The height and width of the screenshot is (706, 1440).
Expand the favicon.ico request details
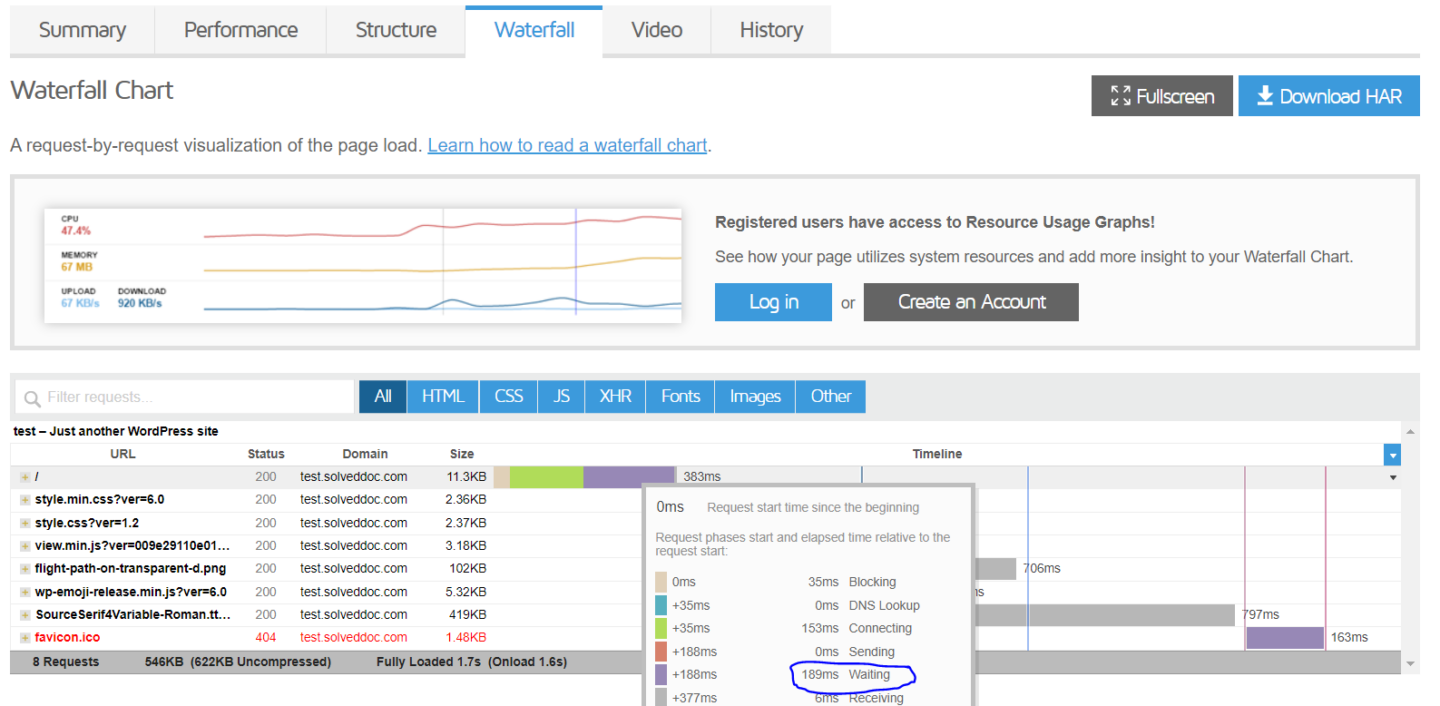[x=22, y=636]
